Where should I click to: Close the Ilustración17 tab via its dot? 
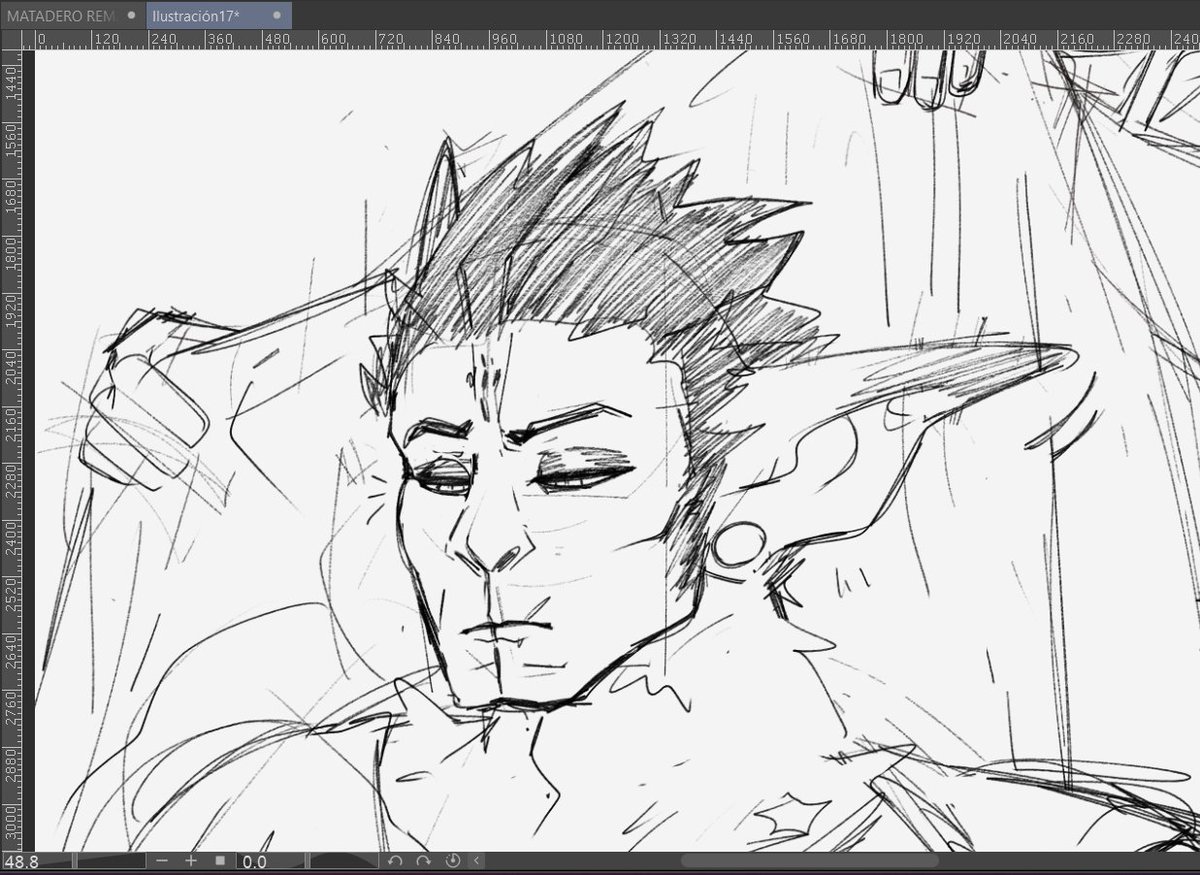pyautogui.click(x=277, y=16)
